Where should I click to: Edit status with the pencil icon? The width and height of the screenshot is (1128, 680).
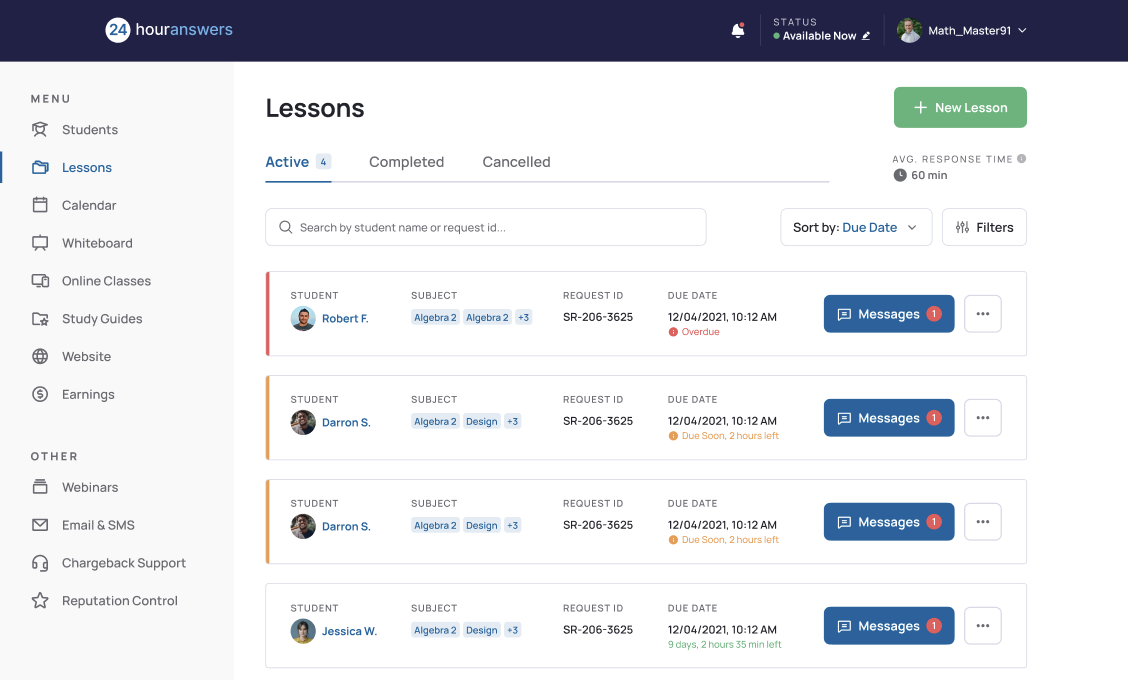866,36
